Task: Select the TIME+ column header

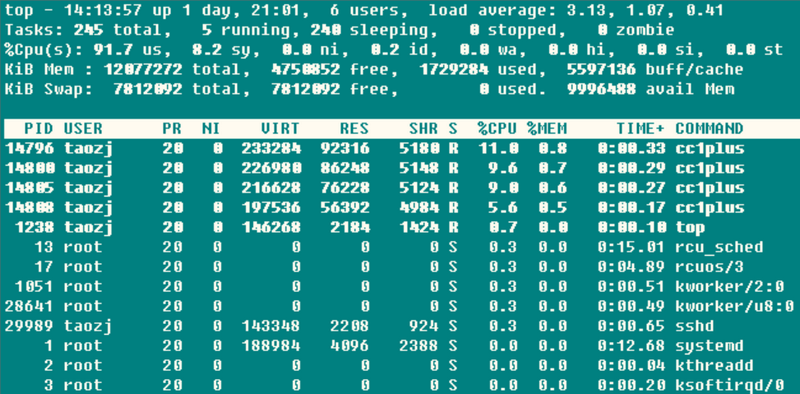Action: [640, 128]
